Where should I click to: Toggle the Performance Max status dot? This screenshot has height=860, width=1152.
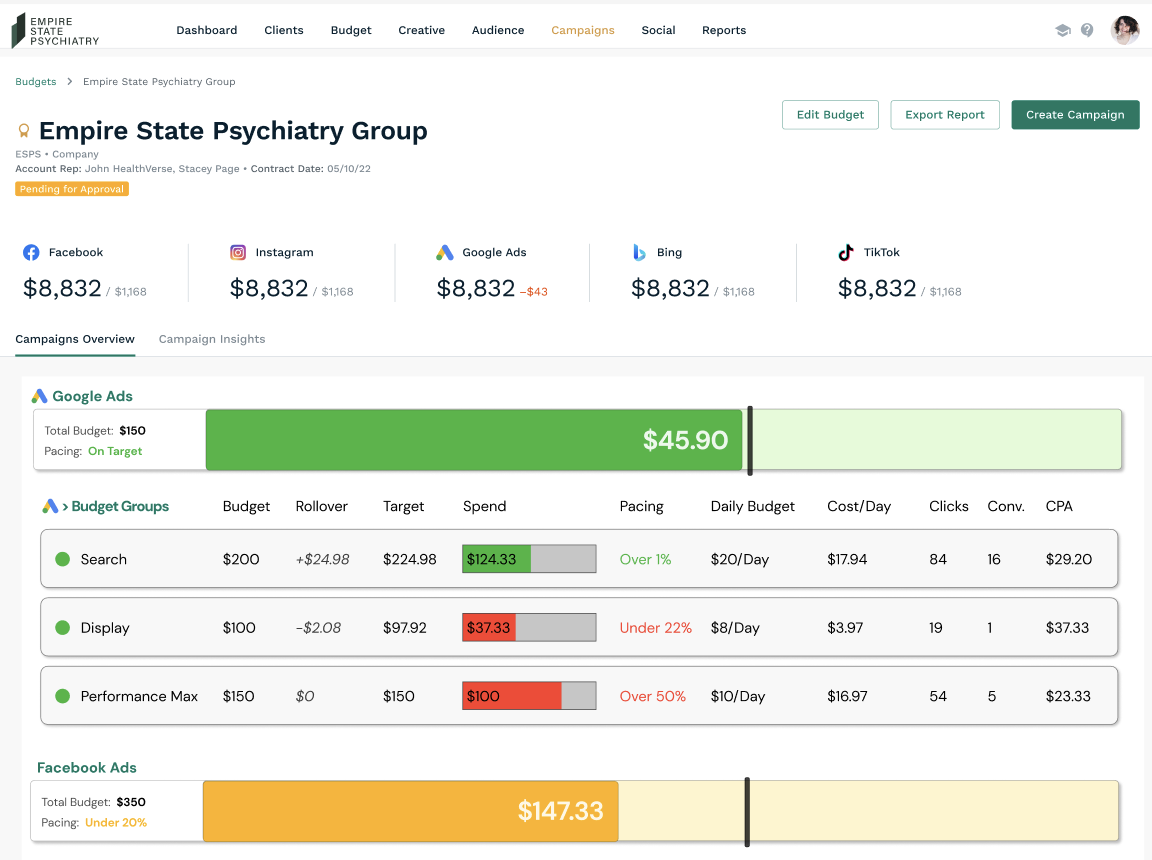(62, 696)
